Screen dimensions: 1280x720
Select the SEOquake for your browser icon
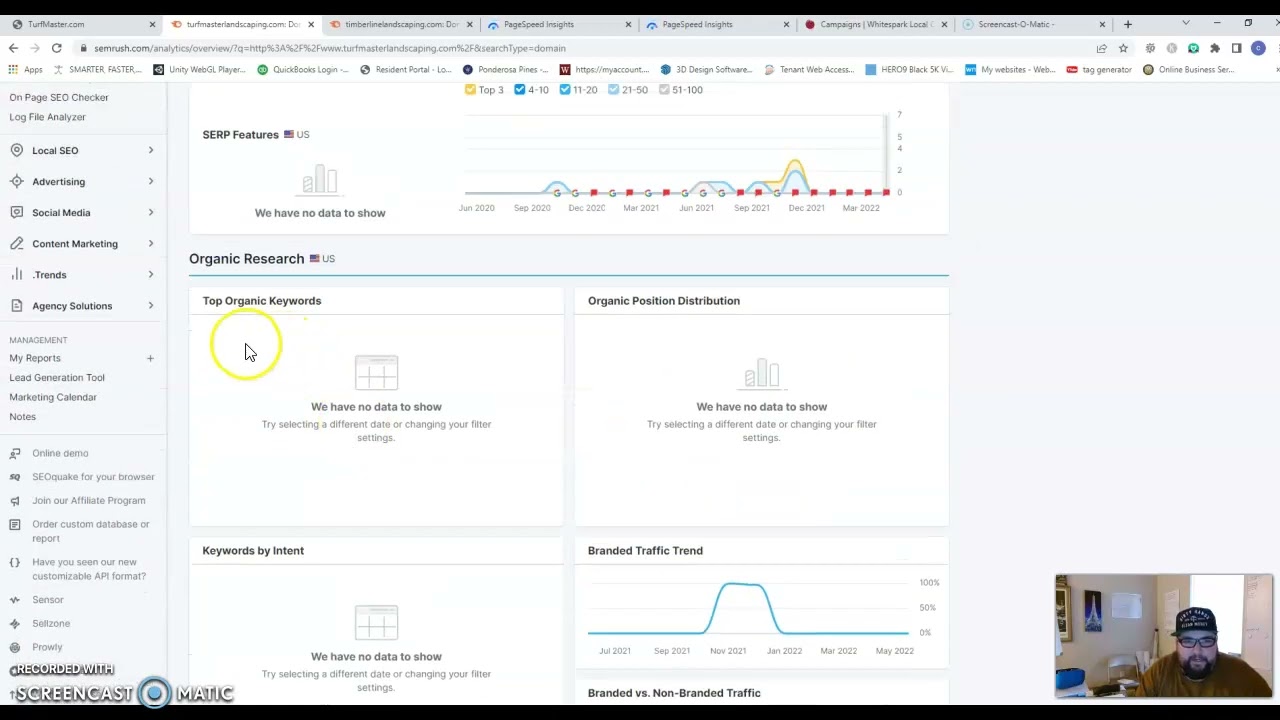tap(15, 477)
